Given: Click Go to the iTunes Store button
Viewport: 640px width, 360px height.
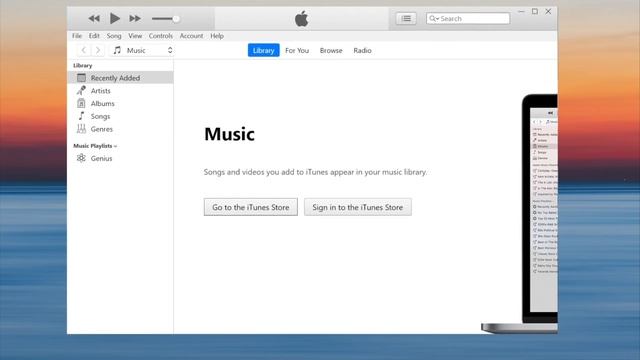Looking at the screenshot, I should pos(251,207).
